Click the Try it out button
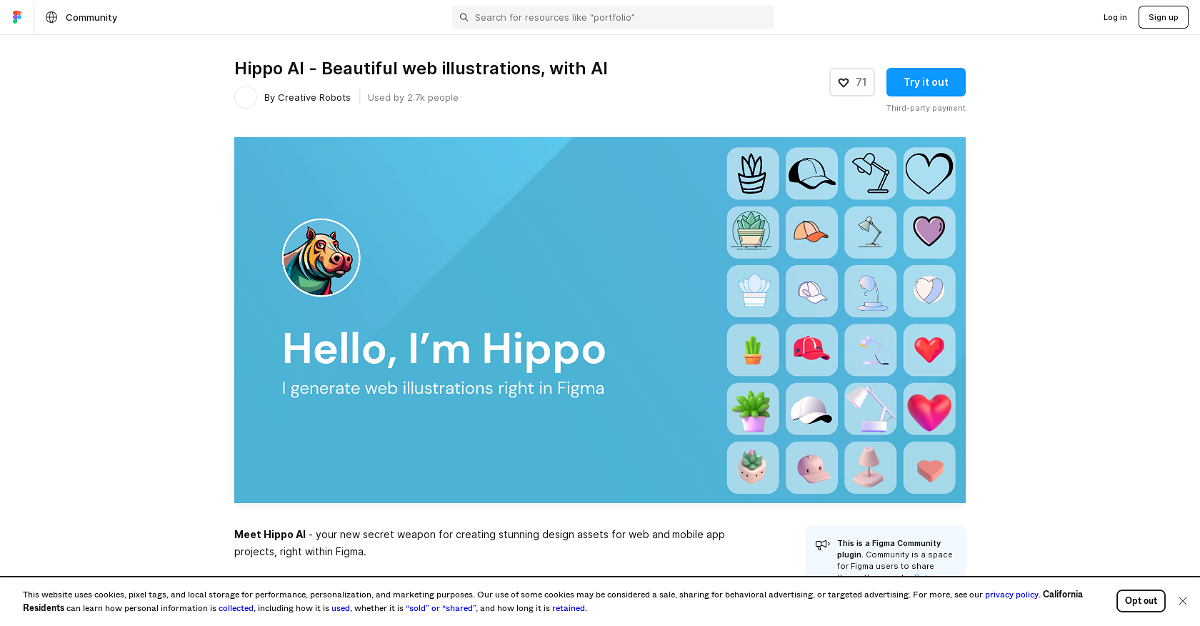Viewport: 1200px width, 626px height. click(x=926, y=82)
